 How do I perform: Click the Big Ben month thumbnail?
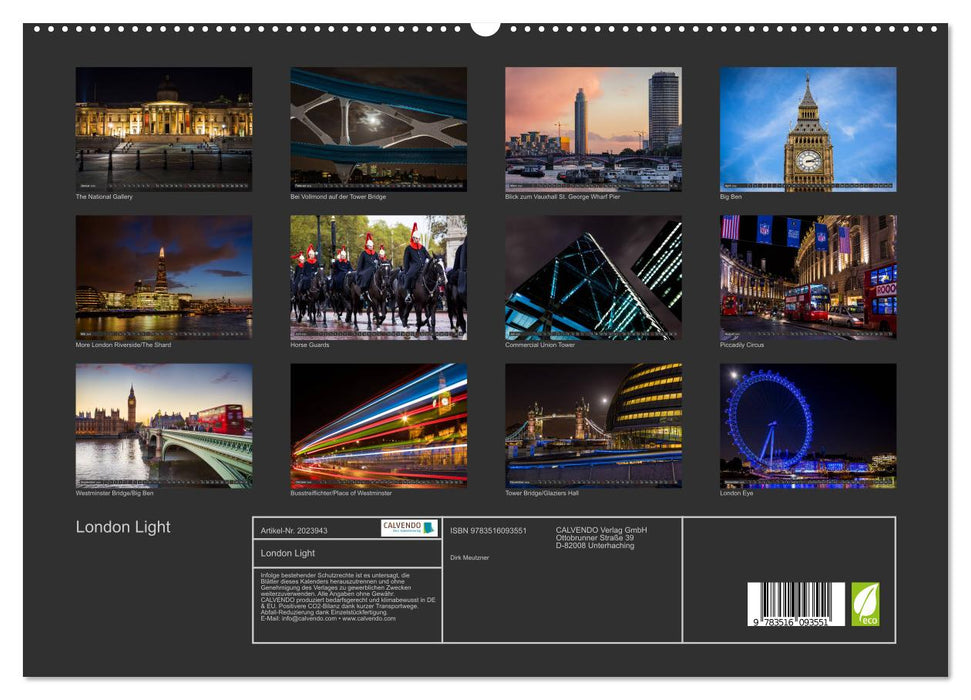pyautogui.click(x=806, y=128)
